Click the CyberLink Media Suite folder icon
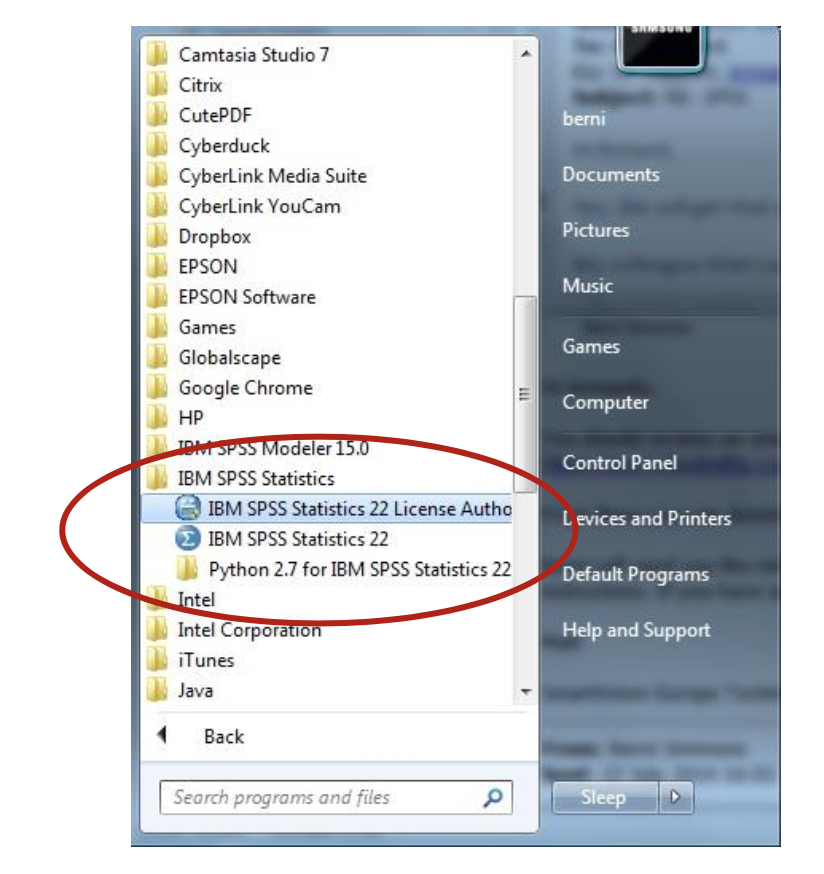The image size is (824, 874). pos(158,176)
